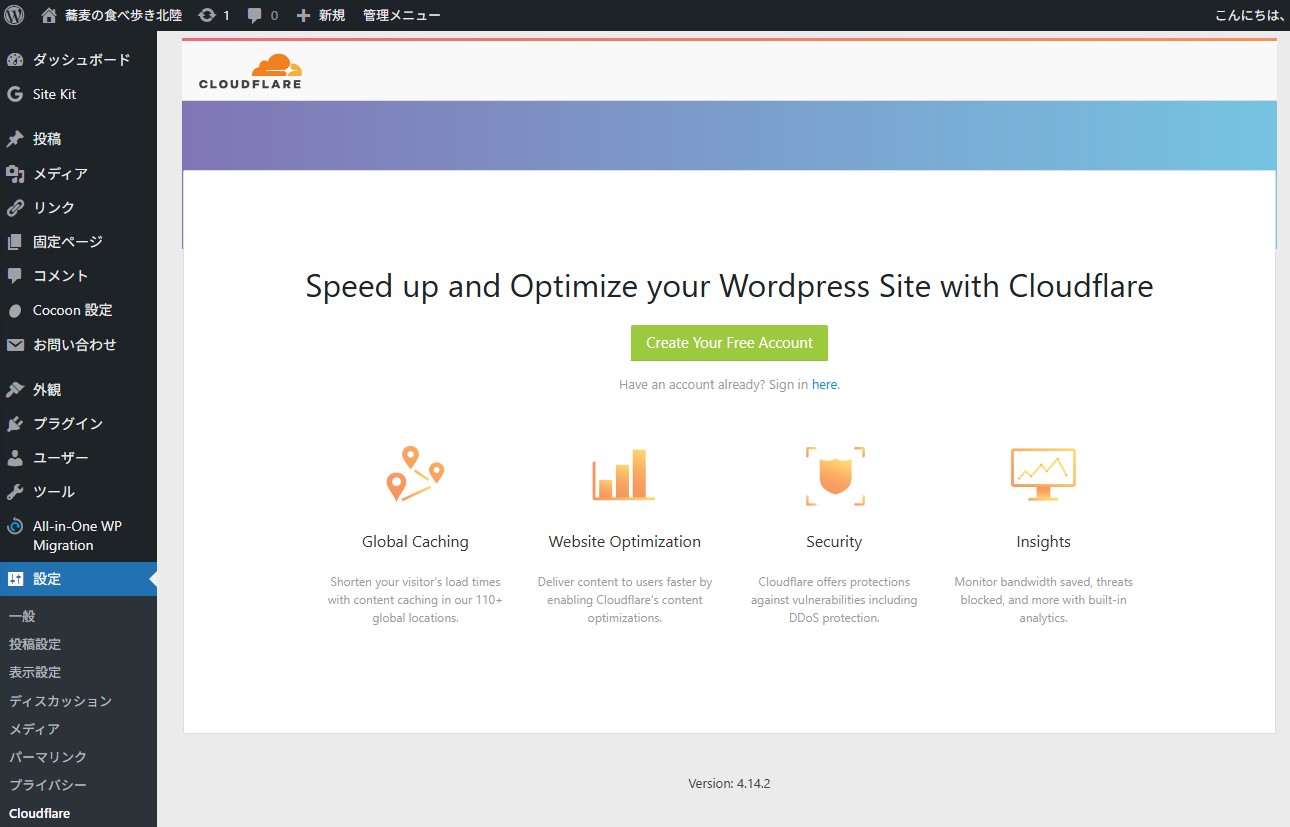The height and width of the screenshot is (827, 1290).
Task: Click the wrench icon for ツール
Action: tap(15, 492)
